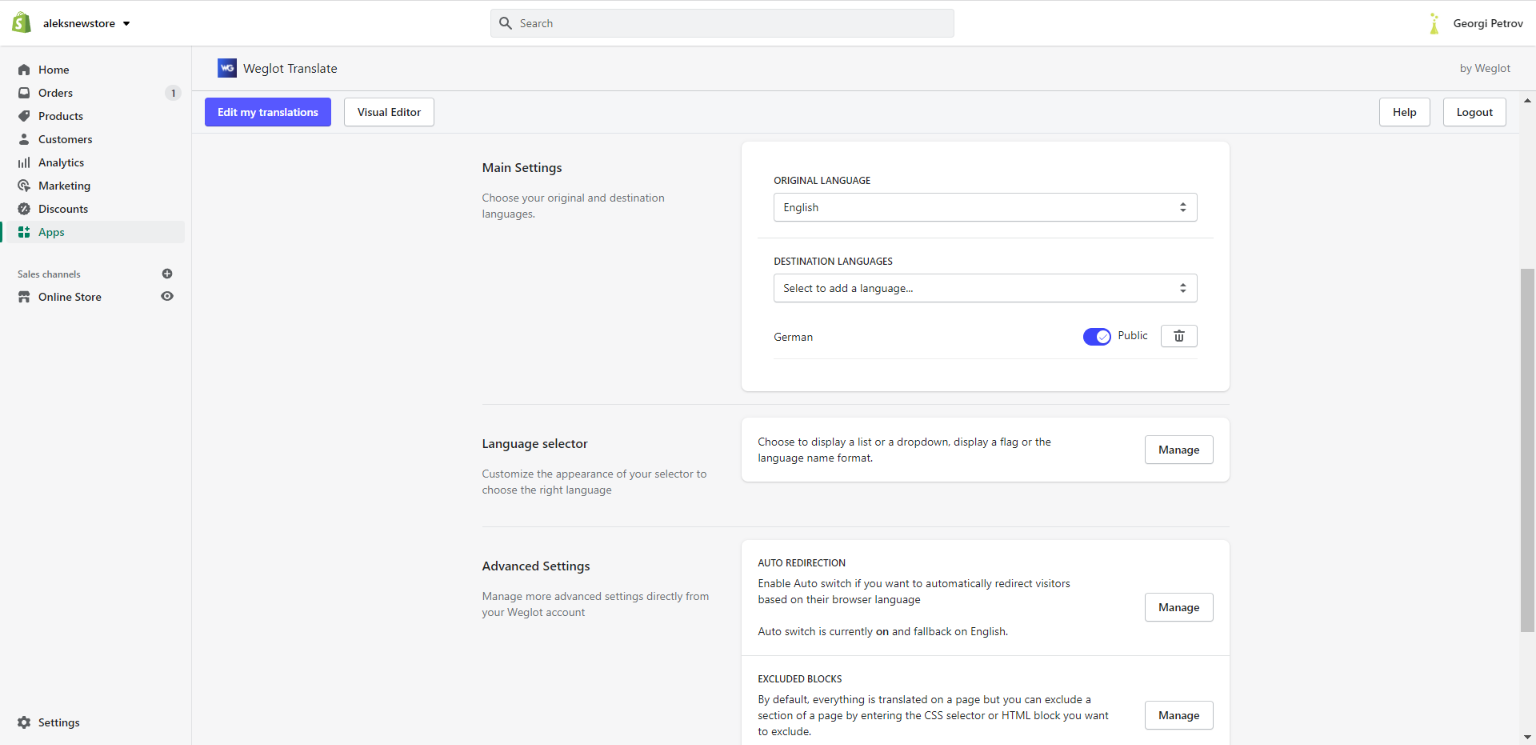Viewport: 1536px width, 745px height.
Task: Click the Main Settings heading
Action: [x=522, y=168]
